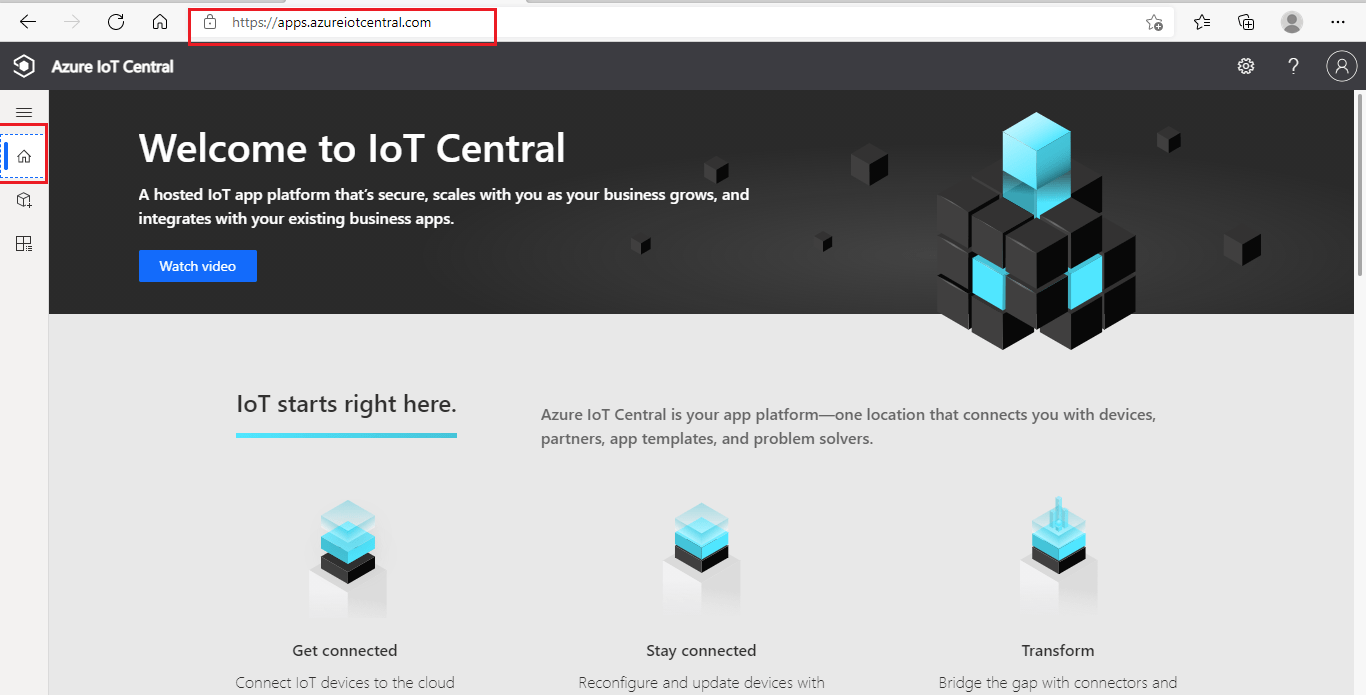The image size is (1366, 695).
Task: Open My apps sidebar icon
Action: click(x=24, y=243)
